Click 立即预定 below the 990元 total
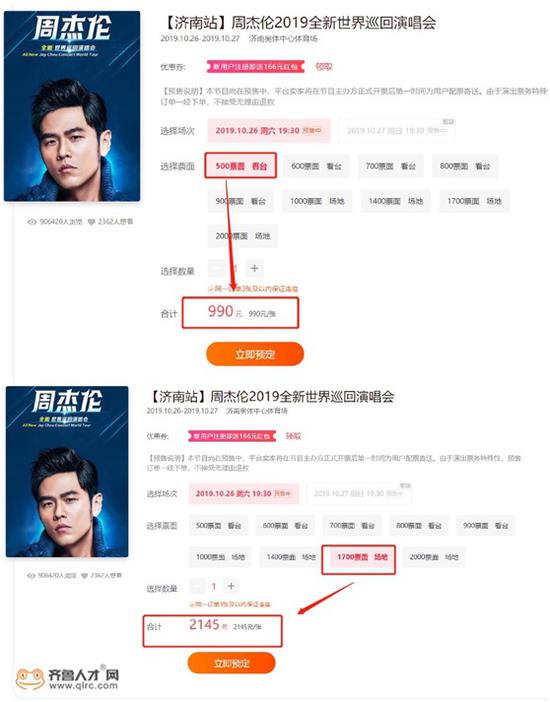Viewport: 550px width, 702px height. [x=255, y=354]
